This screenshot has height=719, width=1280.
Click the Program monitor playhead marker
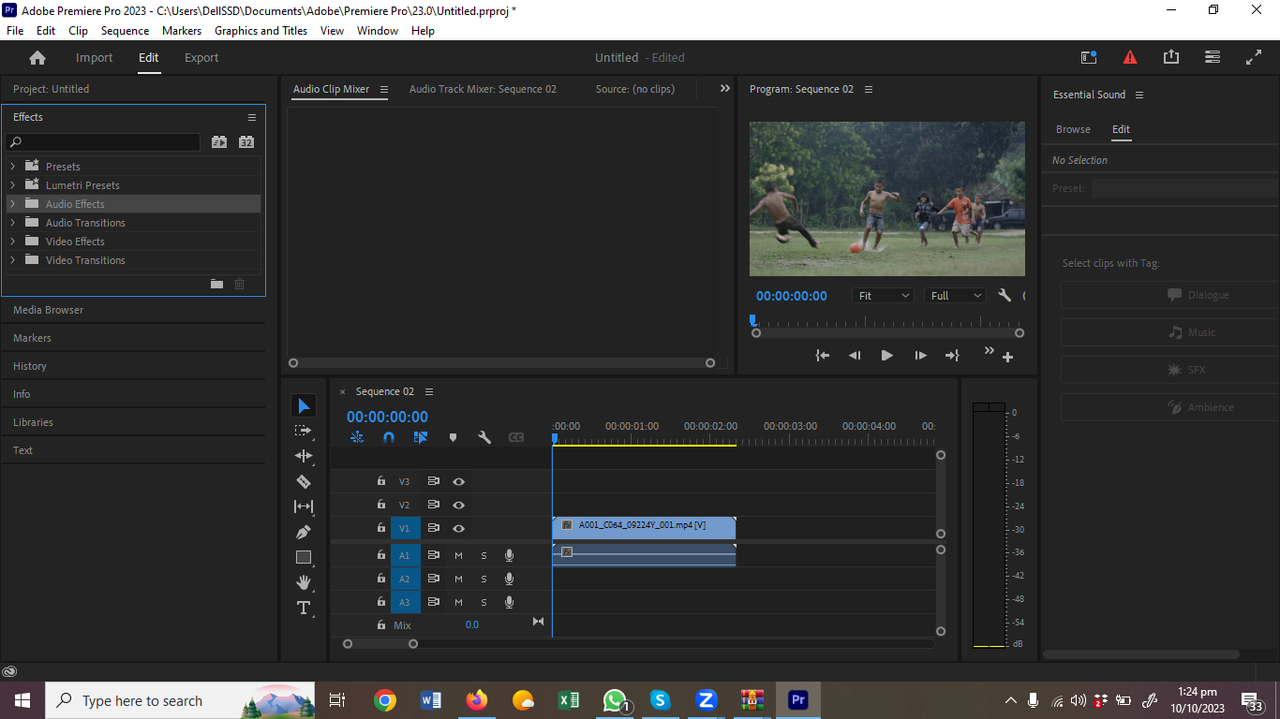pyautogui.click(x=753, y=321)
